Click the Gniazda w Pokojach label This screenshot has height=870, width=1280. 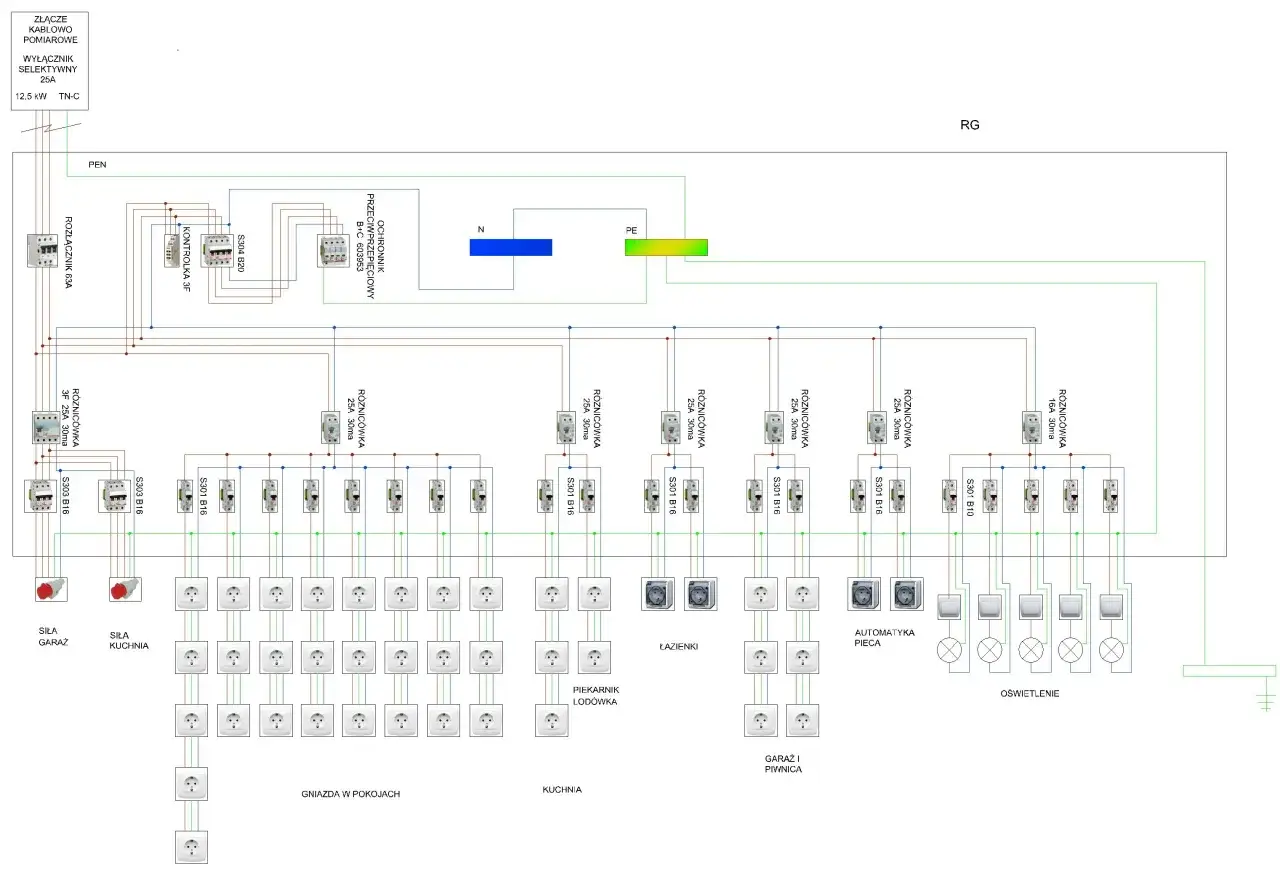coord(350,793)
